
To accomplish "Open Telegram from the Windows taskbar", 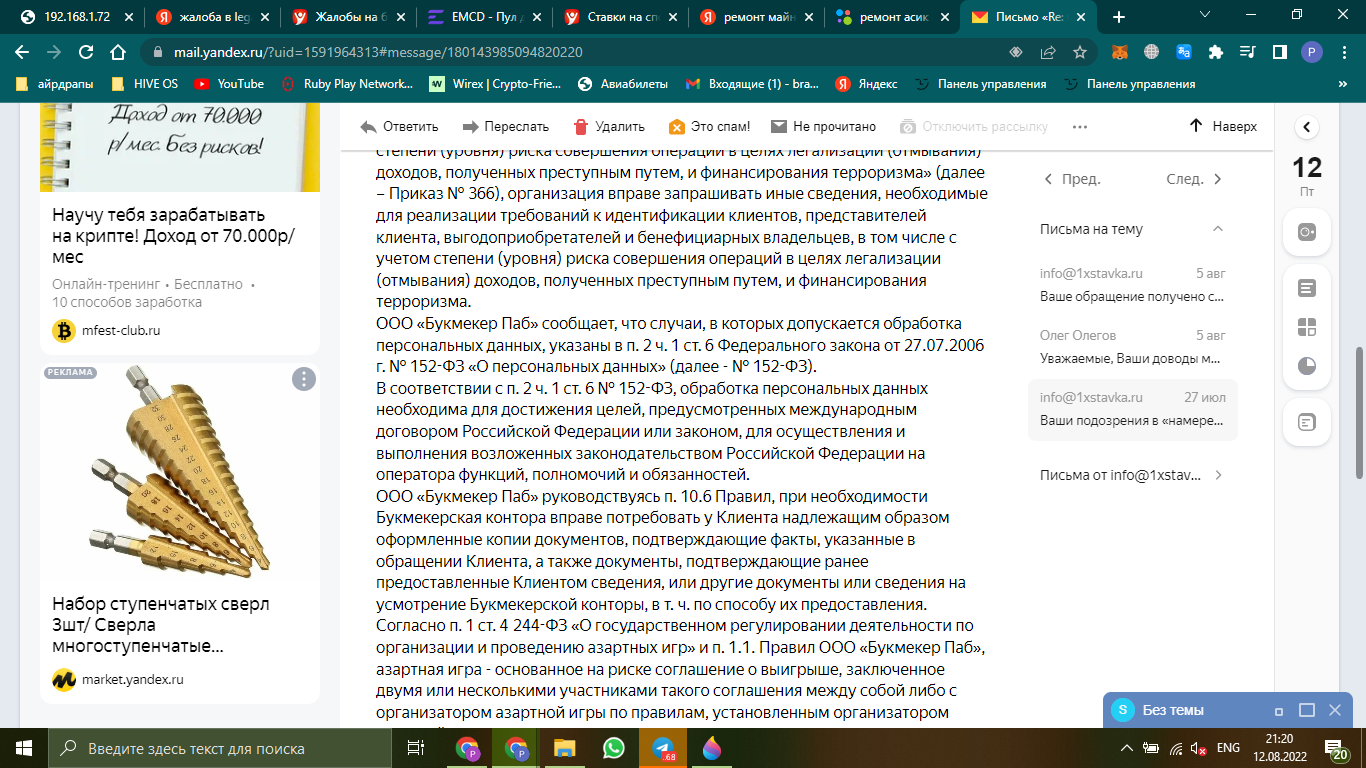I will 662,748.
